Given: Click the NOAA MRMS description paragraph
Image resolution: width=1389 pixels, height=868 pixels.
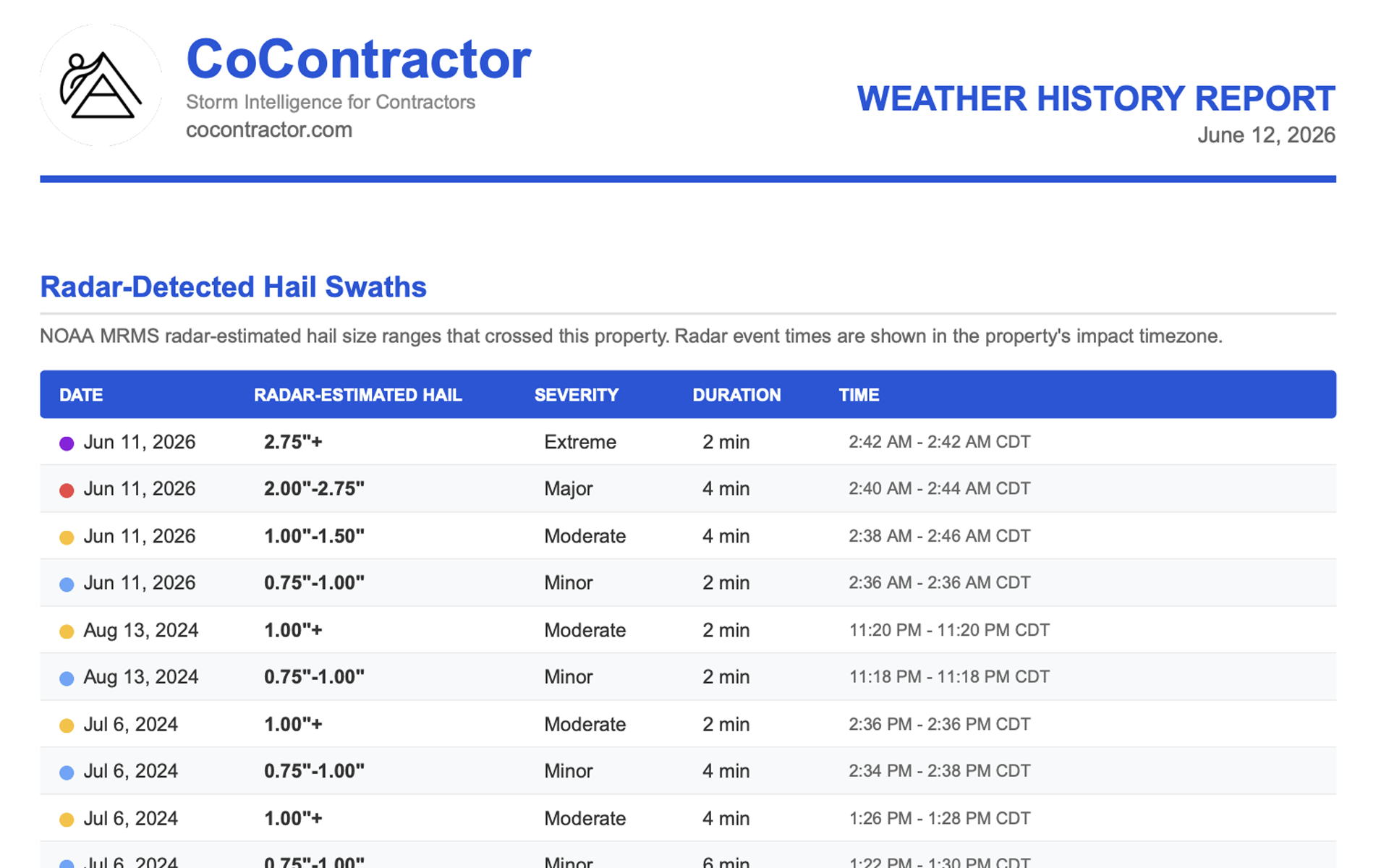Looking at the screenshot, I should (x=631, y=336).
